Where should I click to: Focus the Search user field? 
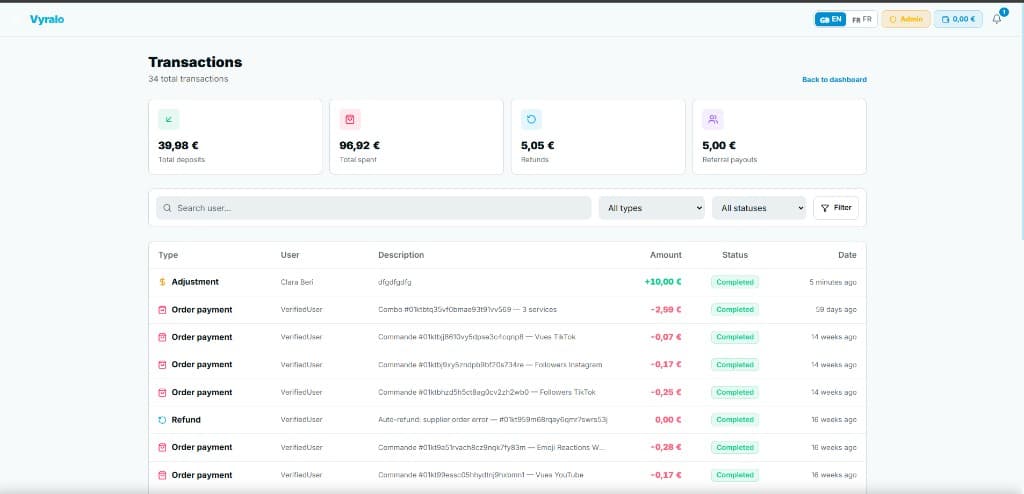pos(374,208)
